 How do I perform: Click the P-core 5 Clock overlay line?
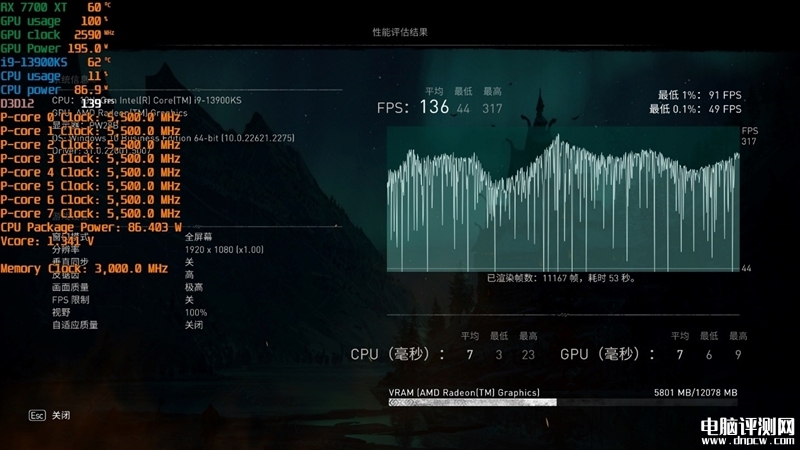pyautogui.click(x=90, y=186)
